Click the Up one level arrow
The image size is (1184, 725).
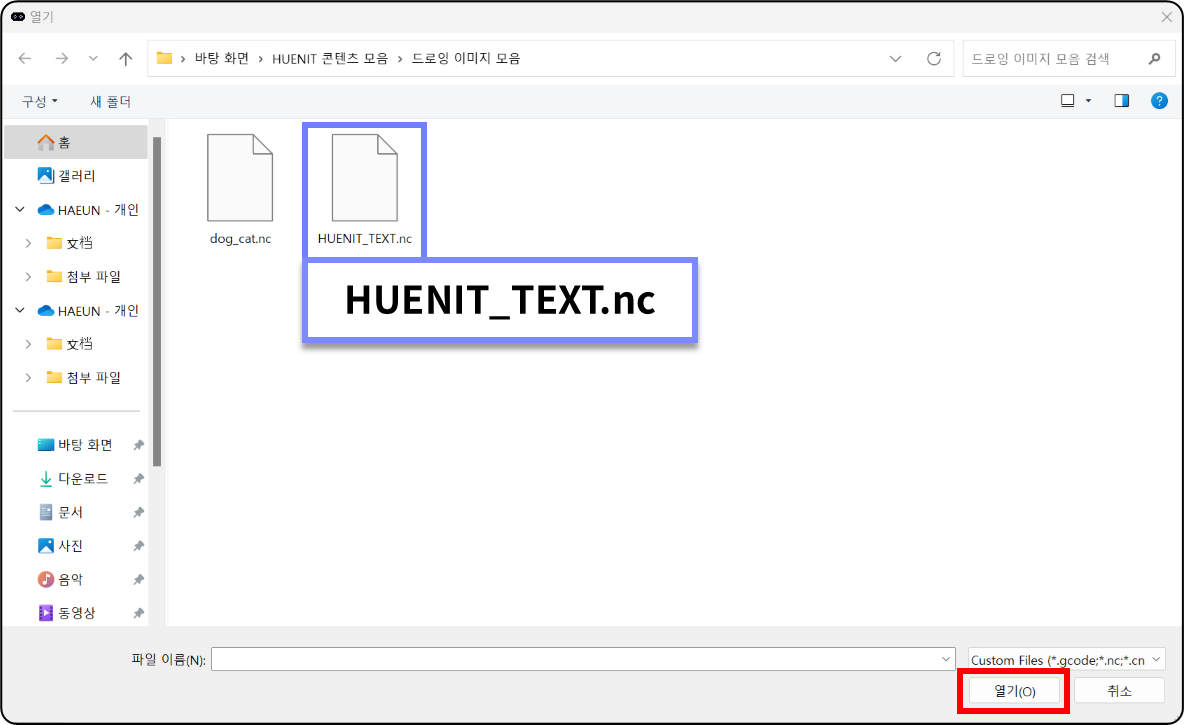126,59
